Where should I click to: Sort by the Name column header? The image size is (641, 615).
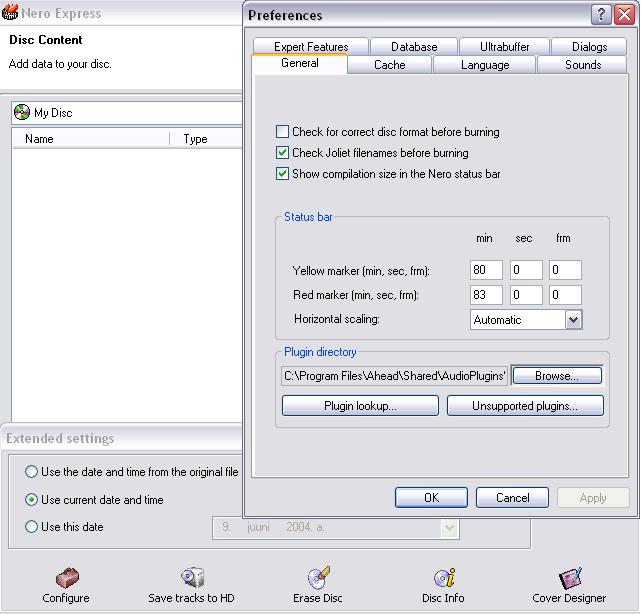91,139
